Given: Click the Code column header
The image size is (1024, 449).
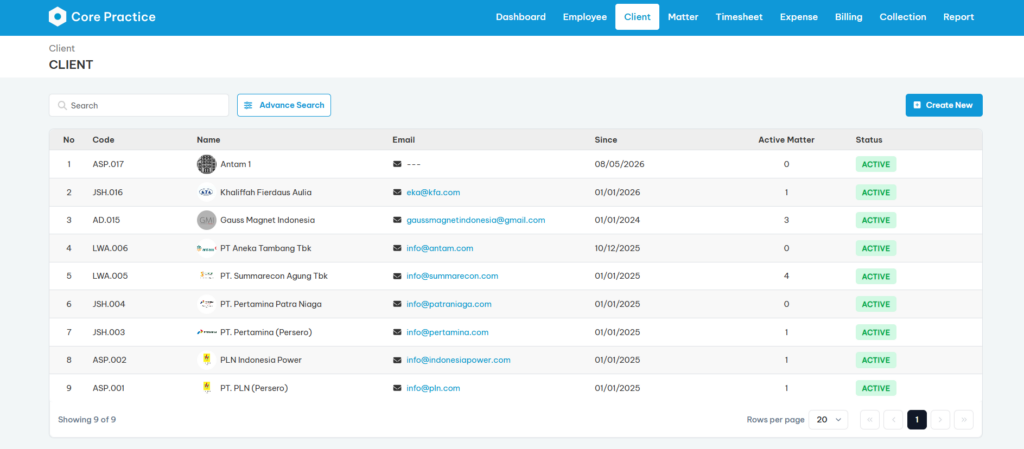Looking at the screenshot, I should 103,140.
